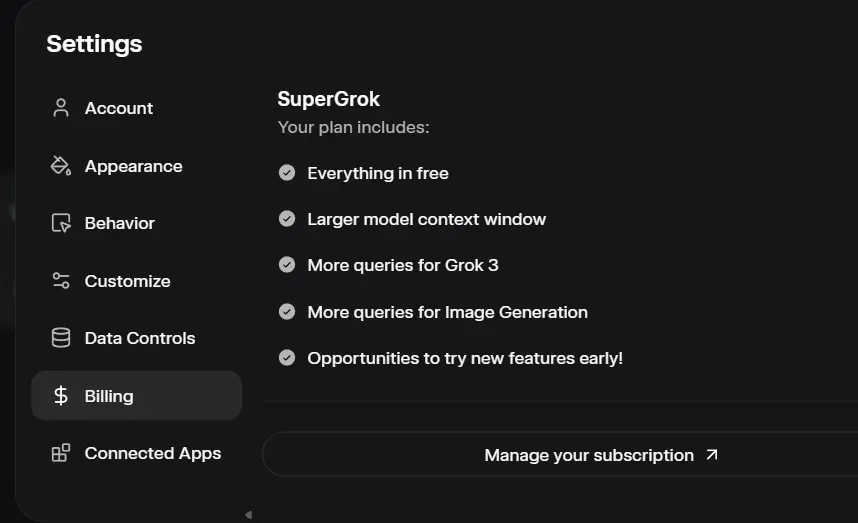Click the Everything in free checkmark
This screenshot has height=523, width=858.
287,173
